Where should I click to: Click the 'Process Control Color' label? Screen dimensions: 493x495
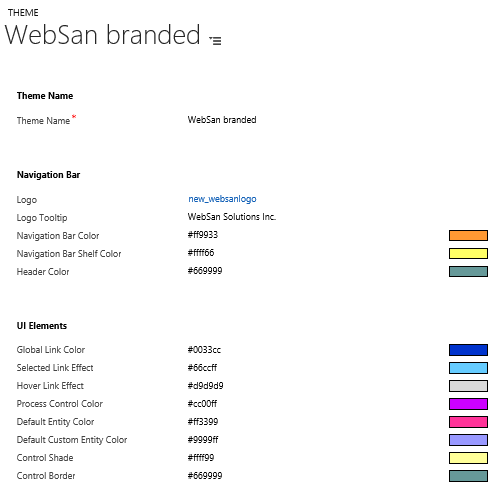click(x=60, y=404)
